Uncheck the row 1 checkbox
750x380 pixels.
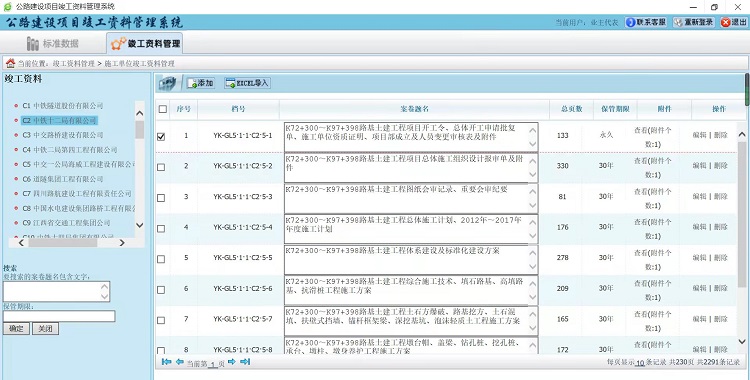pos(161,137)
